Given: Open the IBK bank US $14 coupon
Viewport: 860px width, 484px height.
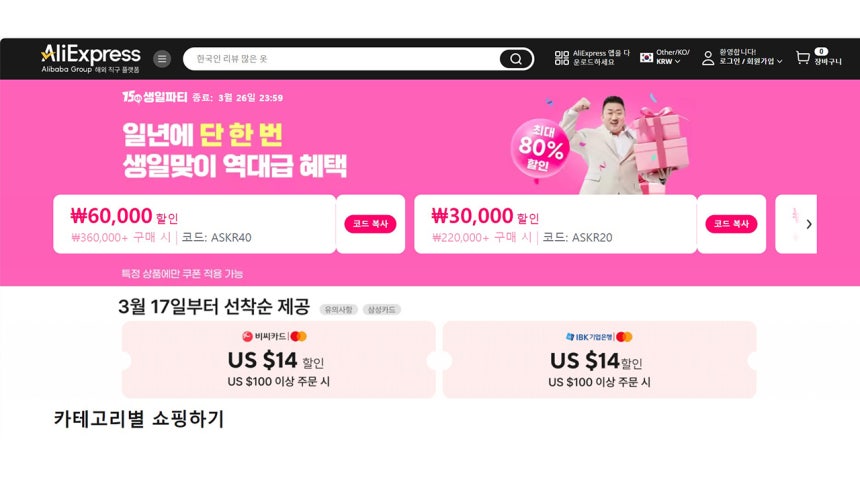Looking at the screenshot, I should (599, 359).
